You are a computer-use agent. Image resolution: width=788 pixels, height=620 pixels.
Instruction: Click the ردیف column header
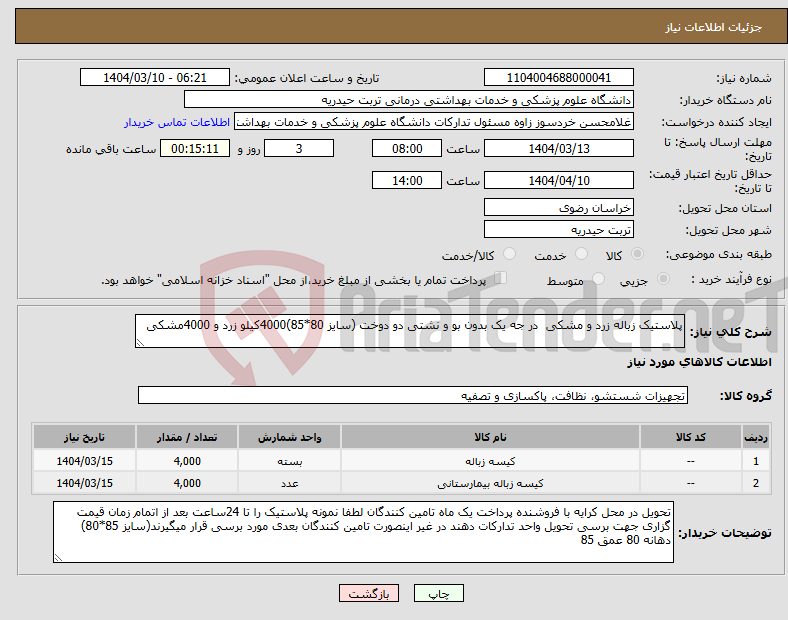click(756, 437)
